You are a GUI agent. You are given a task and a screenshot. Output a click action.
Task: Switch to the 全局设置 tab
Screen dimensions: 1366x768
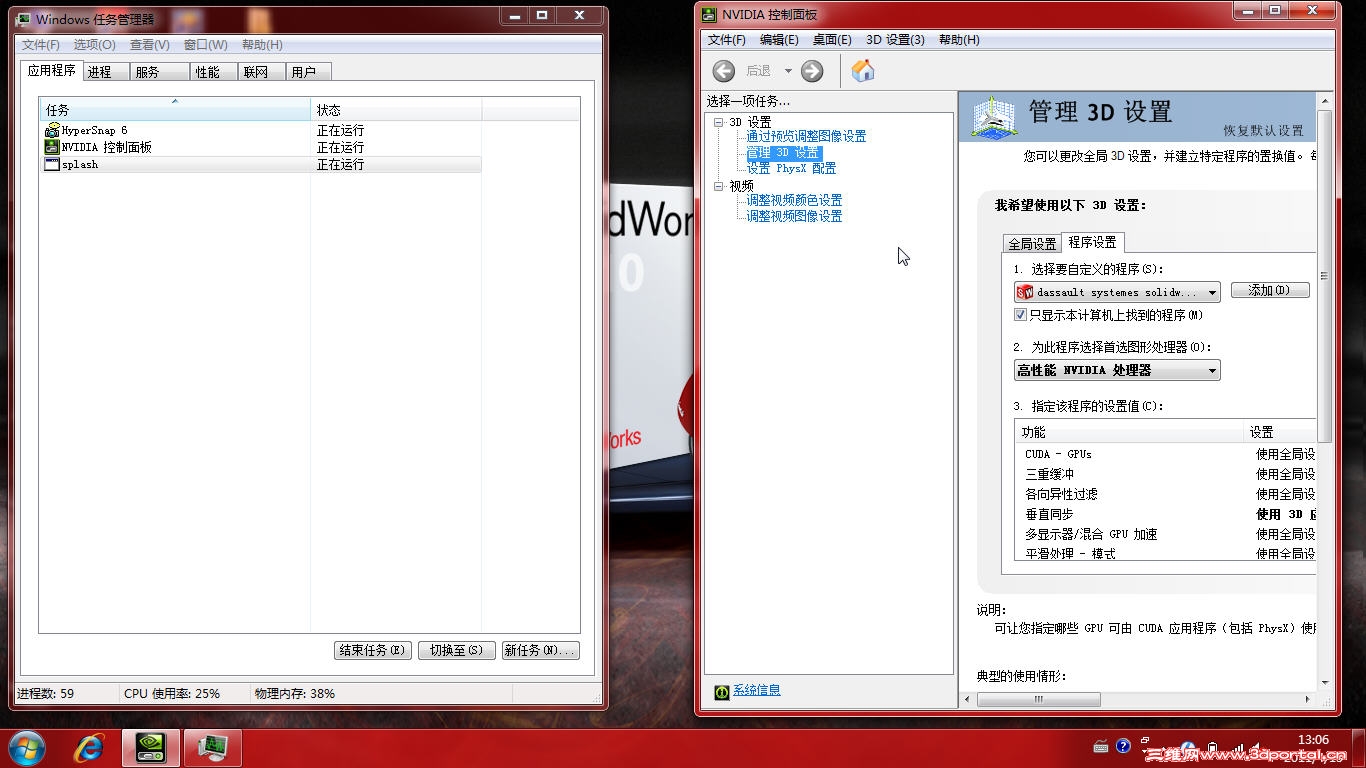1032,244
